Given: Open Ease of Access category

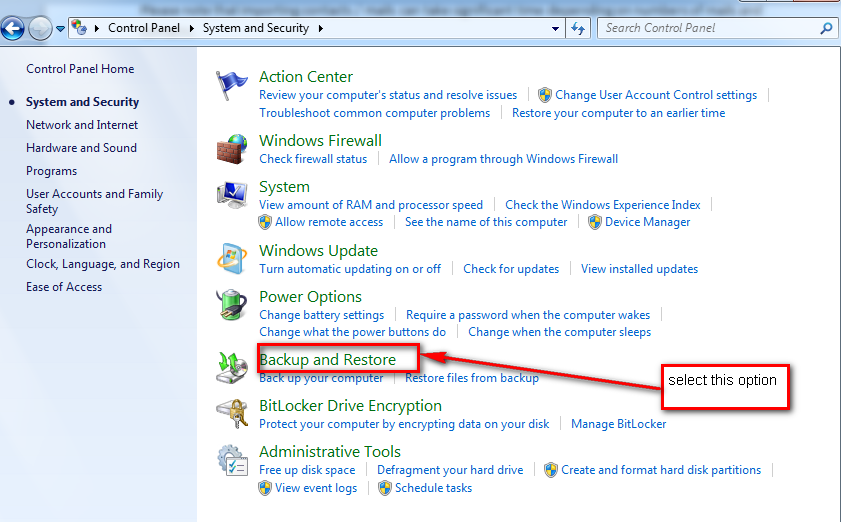Looking at the screenshot, I should (x=64, y=287).
